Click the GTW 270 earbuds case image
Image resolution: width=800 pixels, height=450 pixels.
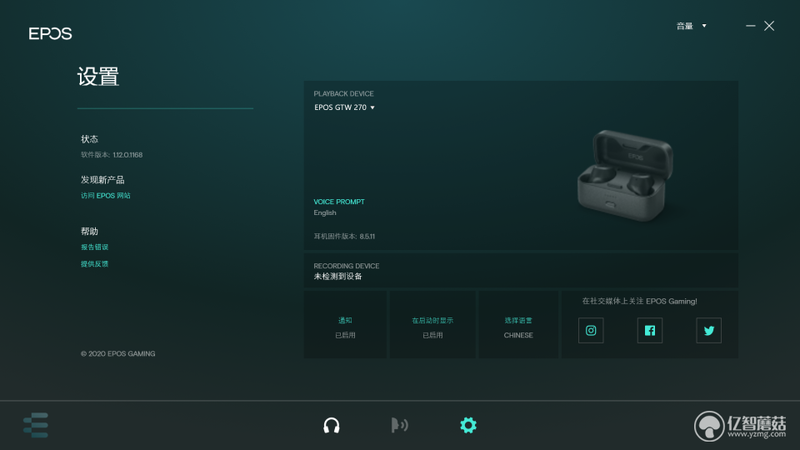[x=625, y=175]
